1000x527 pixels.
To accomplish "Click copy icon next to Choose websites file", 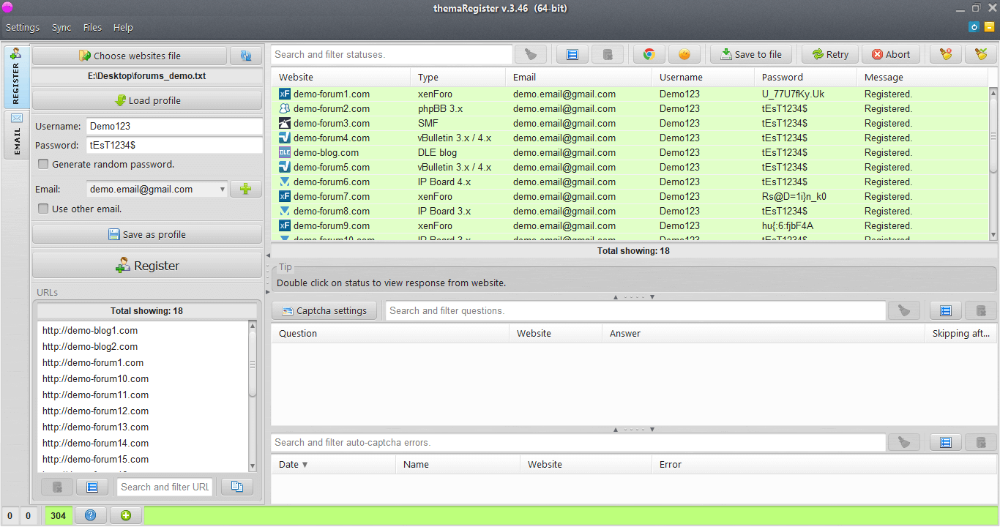I will (246, 56).
